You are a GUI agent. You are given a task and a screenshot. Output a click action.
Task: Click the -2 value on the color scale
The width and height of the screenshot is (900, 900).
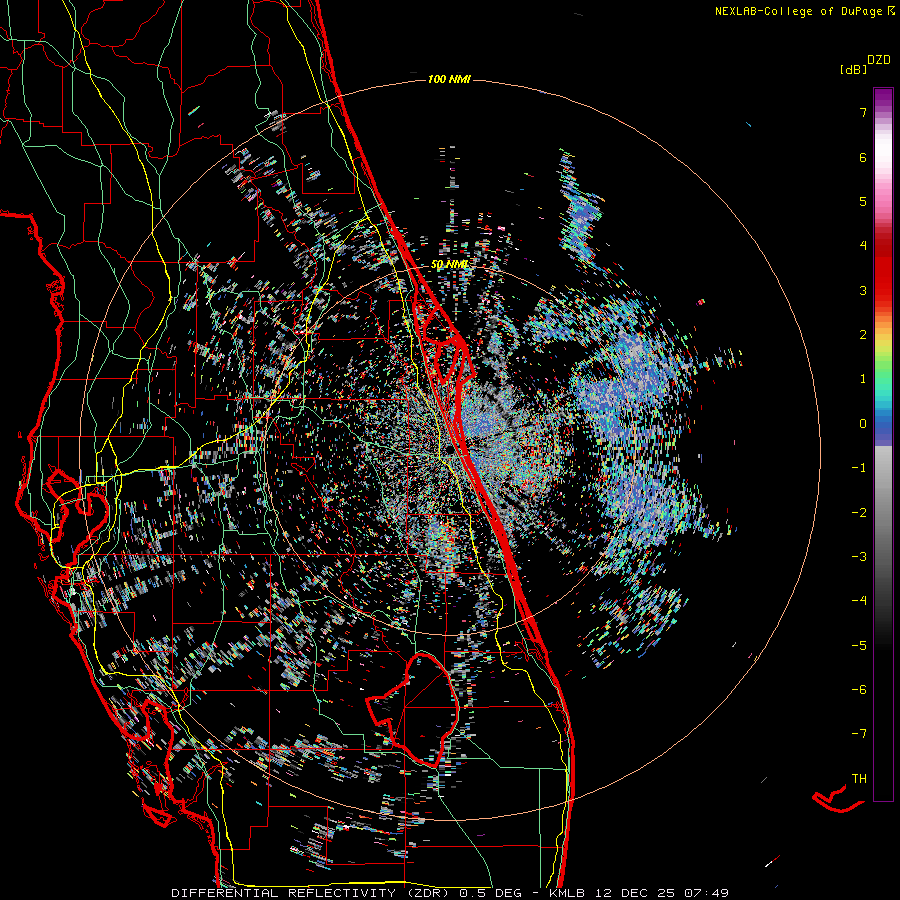[859, 513]
